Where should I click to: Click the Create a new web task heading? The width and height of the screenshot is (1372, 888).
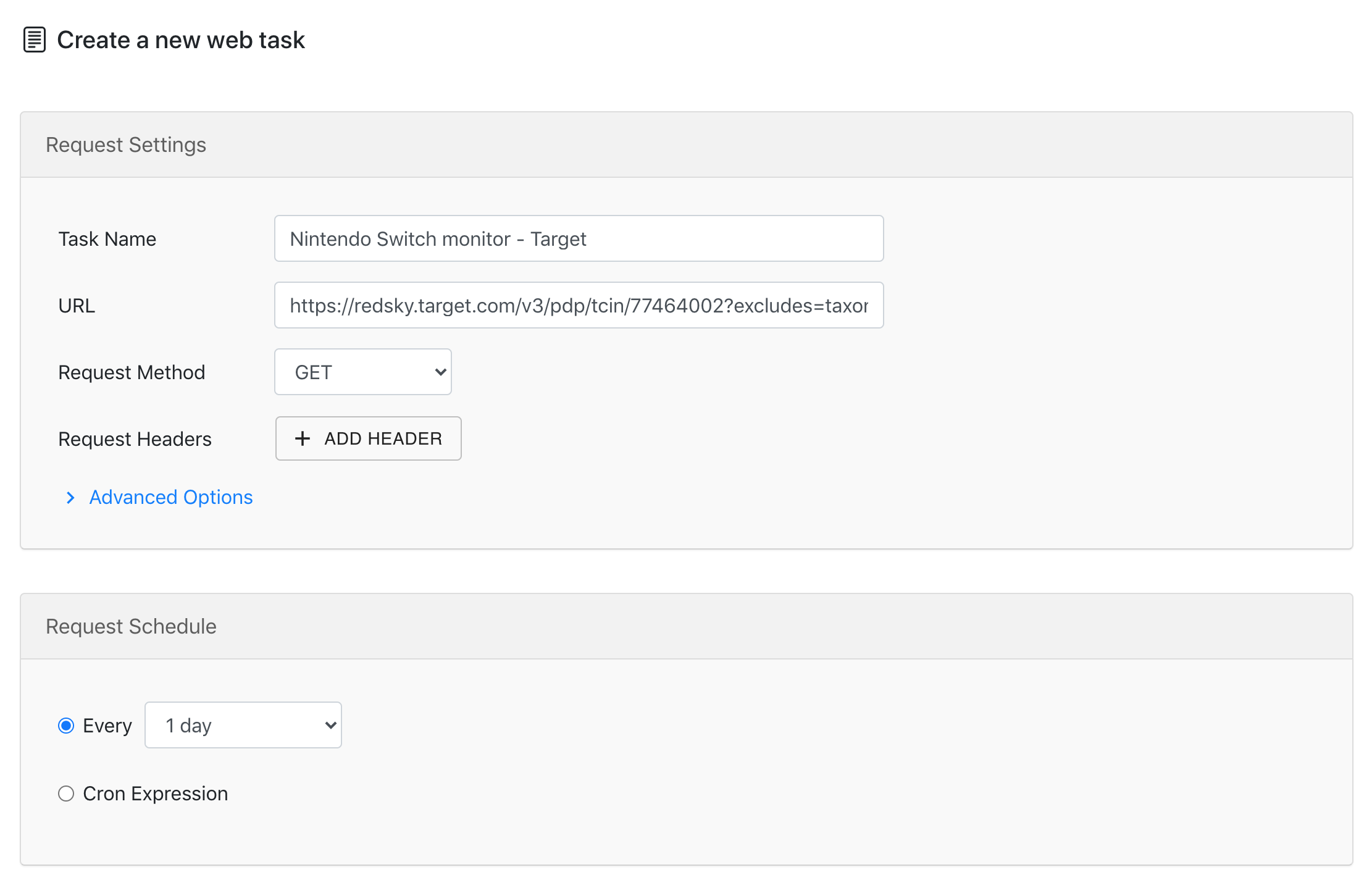(x=181, y=40)
